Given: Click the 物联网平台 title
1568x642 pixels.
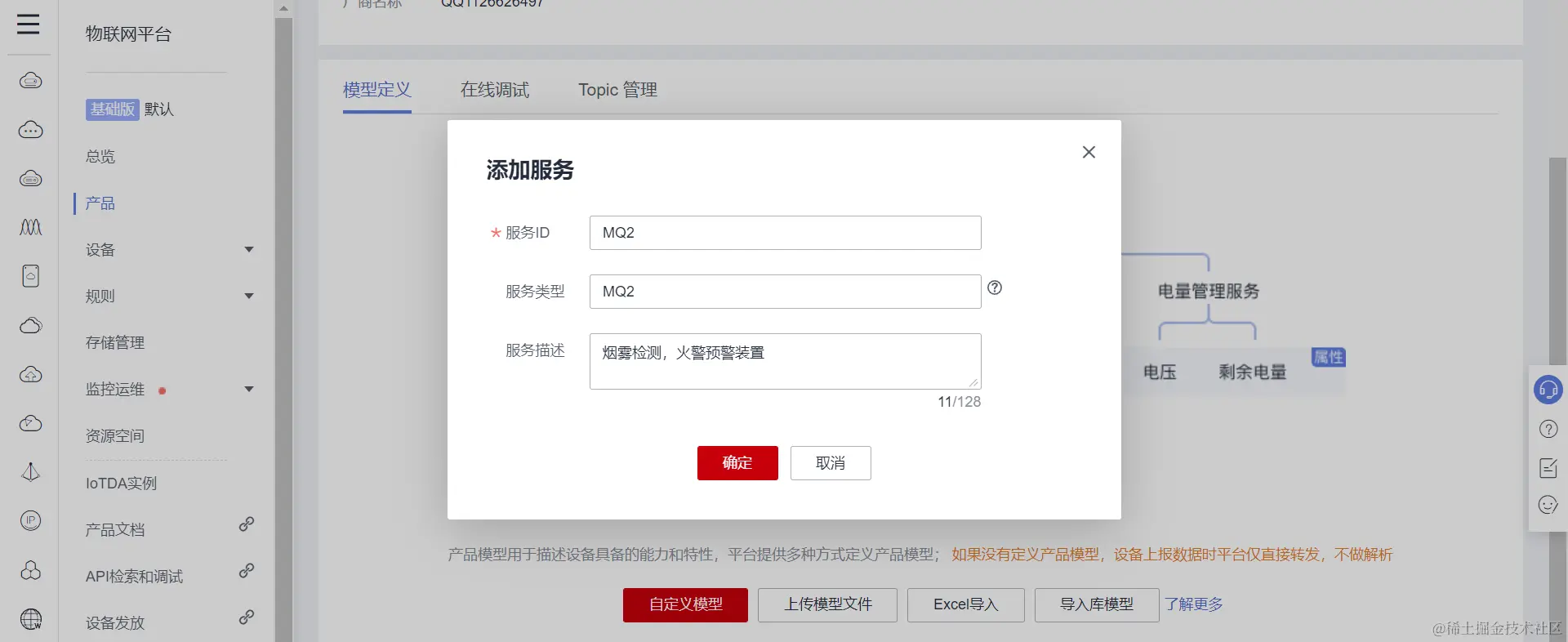Looking at the screenshot, I should click(128, 34).
